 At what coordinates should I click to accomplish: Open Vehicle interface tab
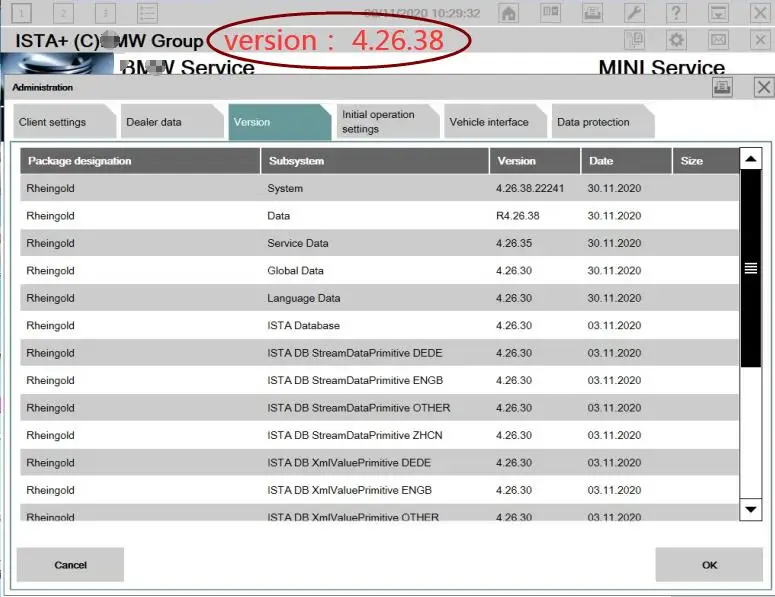[495, 122]
